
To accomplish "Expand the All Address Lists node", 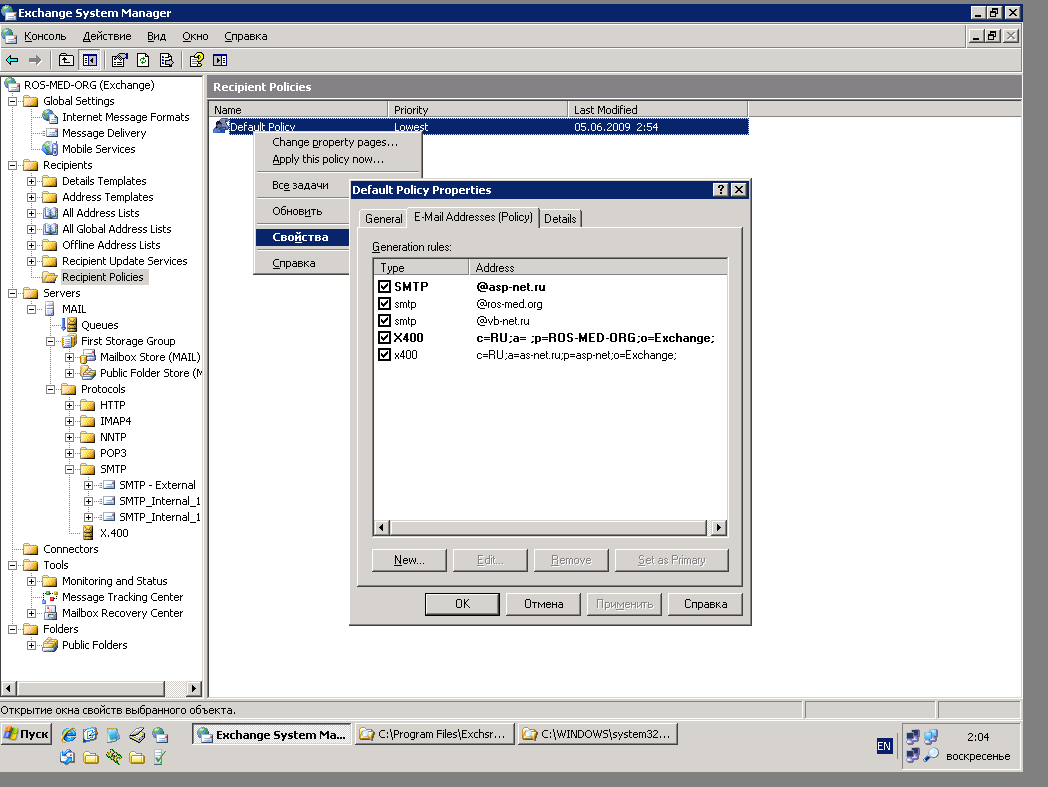I will (31, 213).
